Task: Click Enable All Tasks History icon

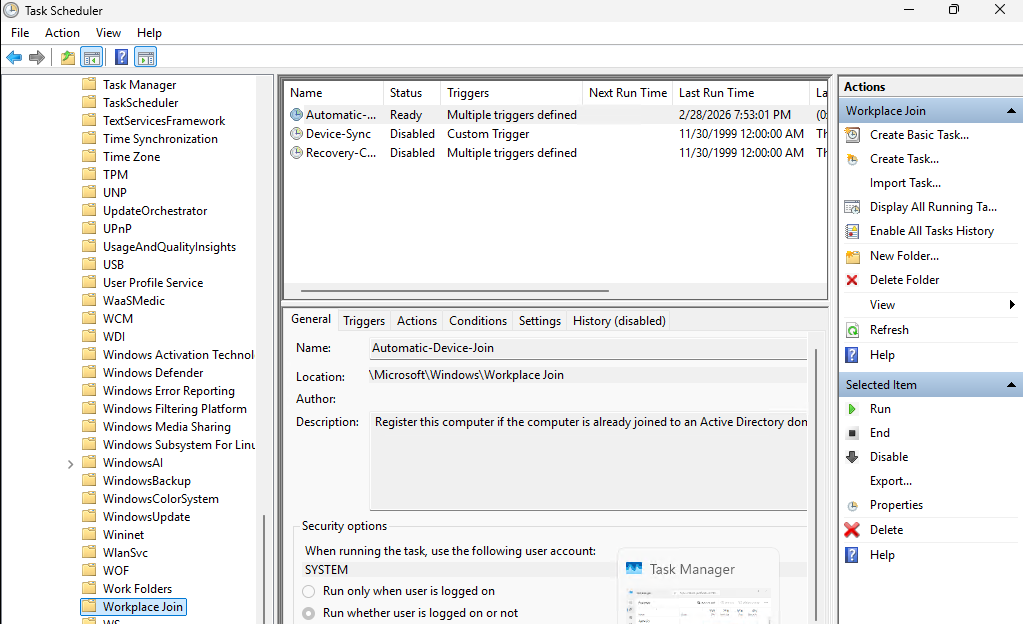Action: 852,231
